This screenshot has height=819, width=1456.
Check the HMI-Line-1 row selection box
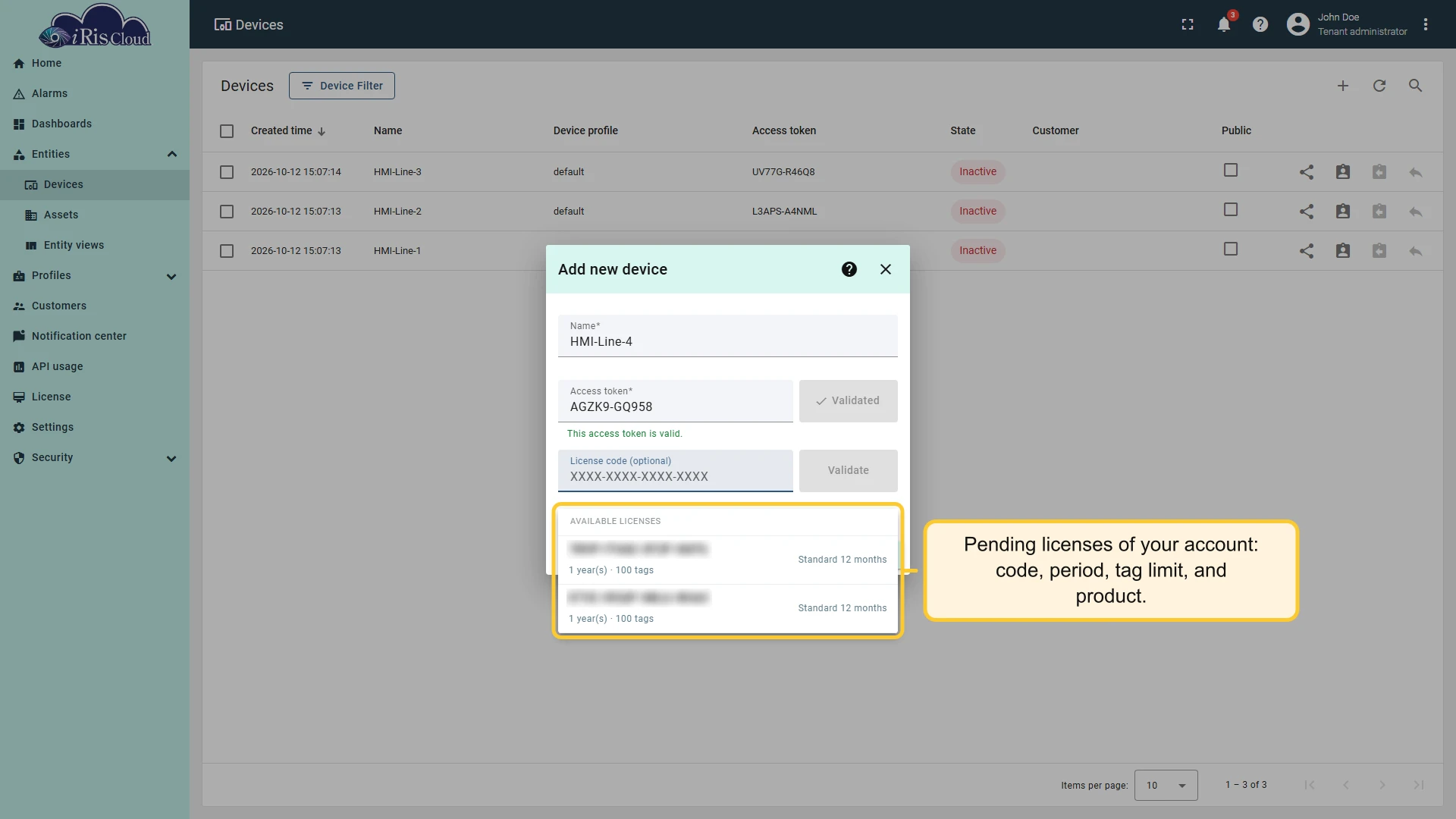click(x=227, y=251)
